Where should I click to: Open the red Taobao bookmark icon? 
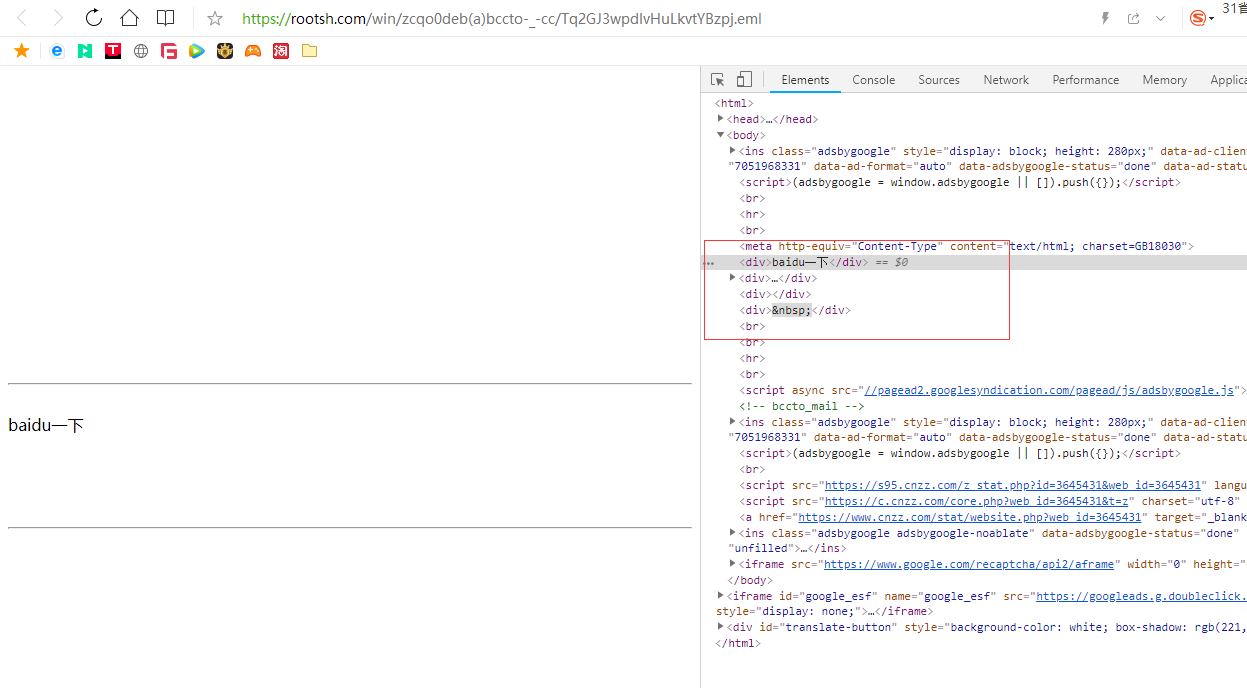coord(281,51)
